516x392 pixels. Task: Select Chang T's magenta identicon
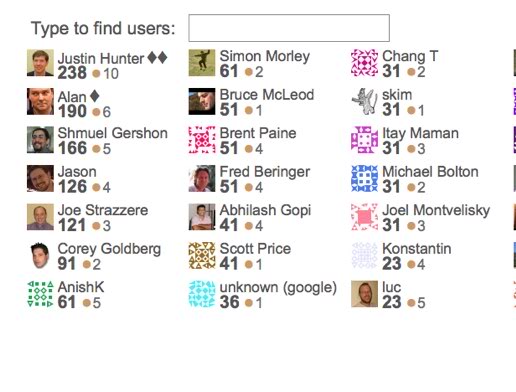click(x=365, y=63)
